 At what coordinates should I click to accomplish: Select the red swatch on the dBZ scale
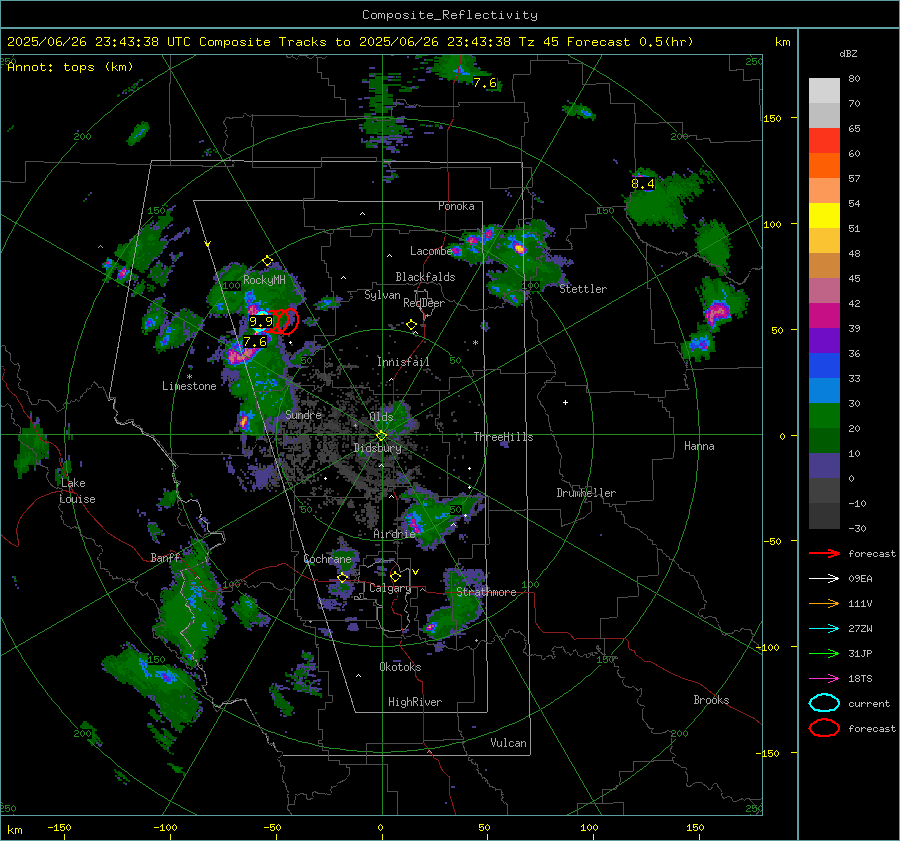824,141
